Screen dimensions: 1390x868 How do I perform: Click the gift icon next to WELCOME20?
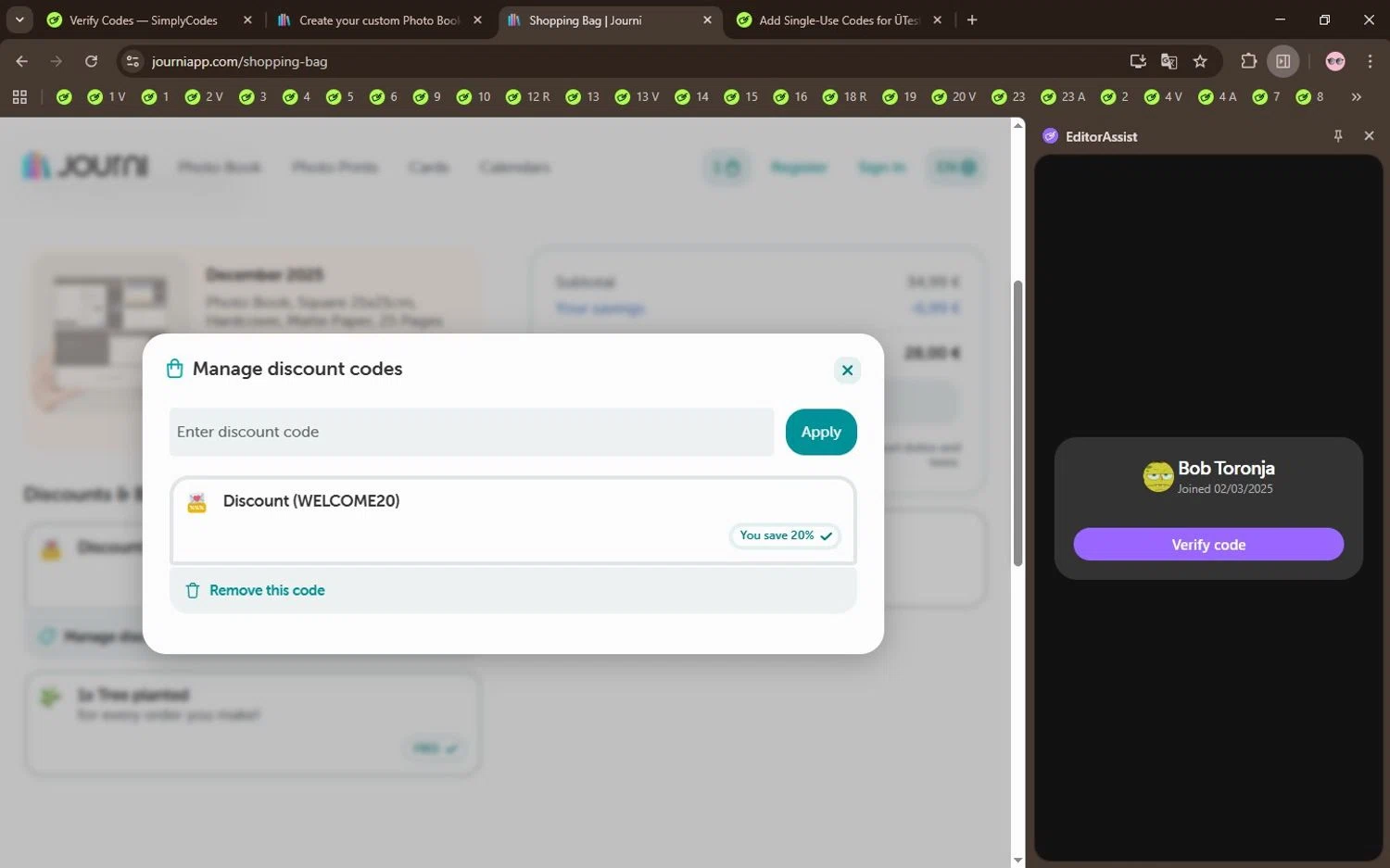tap(196, 503)
